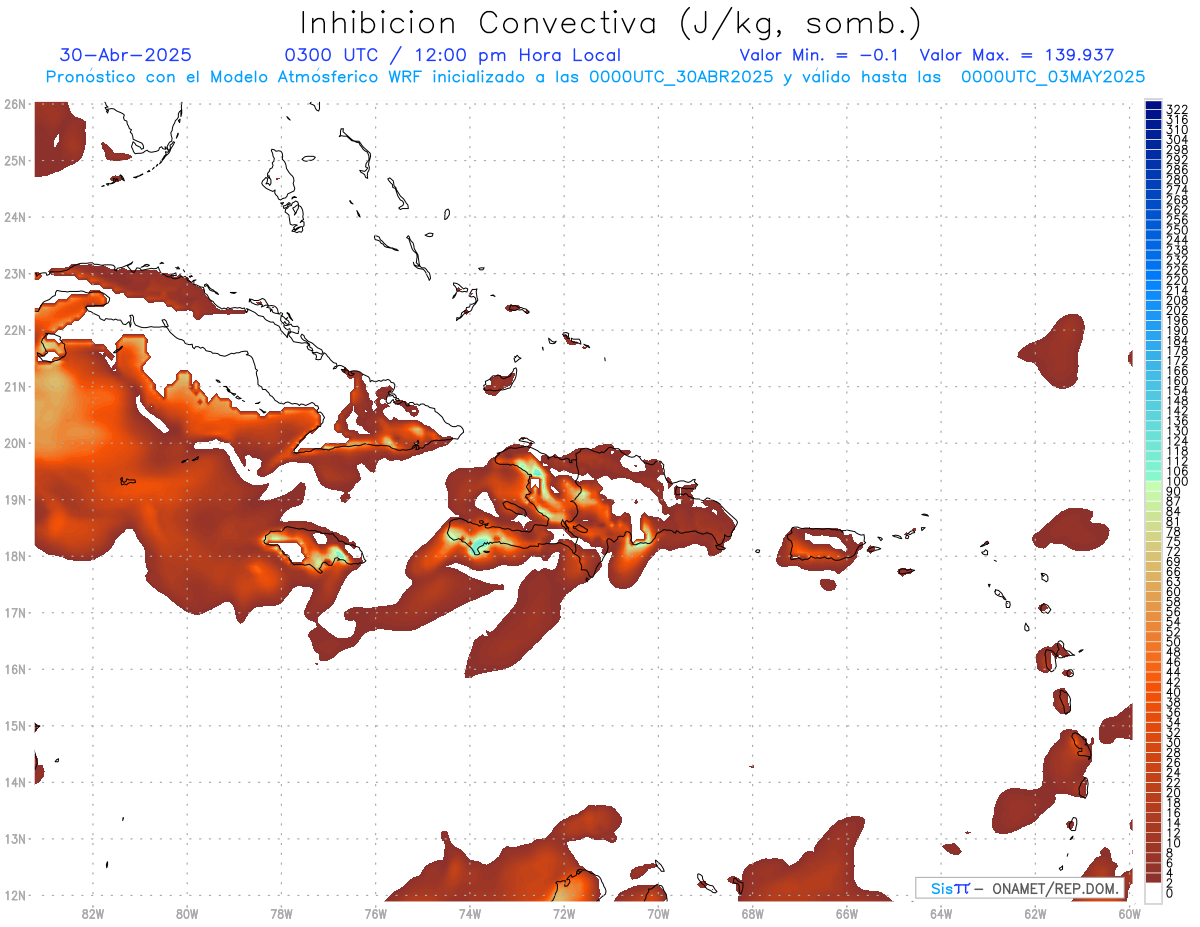Viewport: 1200px width, 927px height.
Task: Click the '78W' longitude label
Action: tap(281, 913)
